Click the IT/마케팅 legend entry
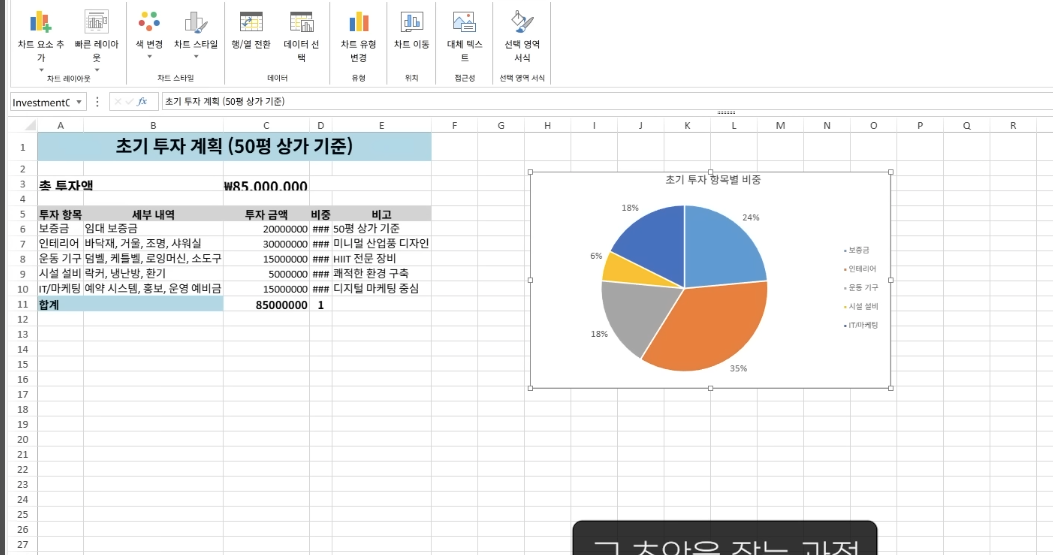 click(861, 325)
